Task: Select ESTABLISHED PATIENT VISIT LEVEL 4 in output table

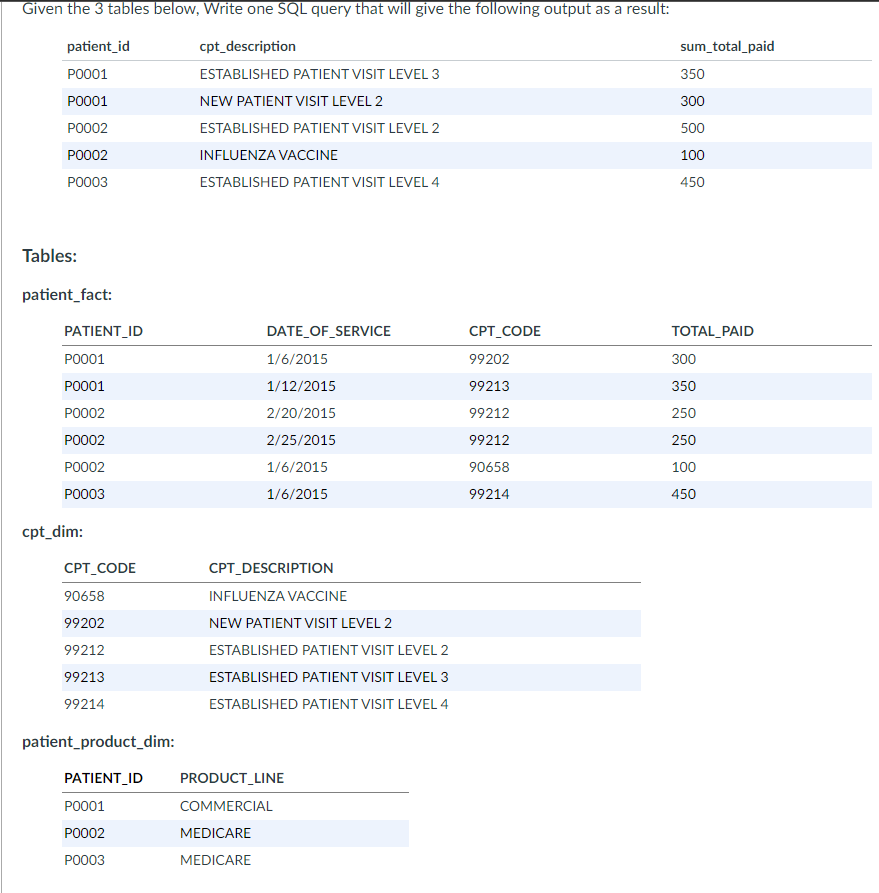Action: [319, 182]
